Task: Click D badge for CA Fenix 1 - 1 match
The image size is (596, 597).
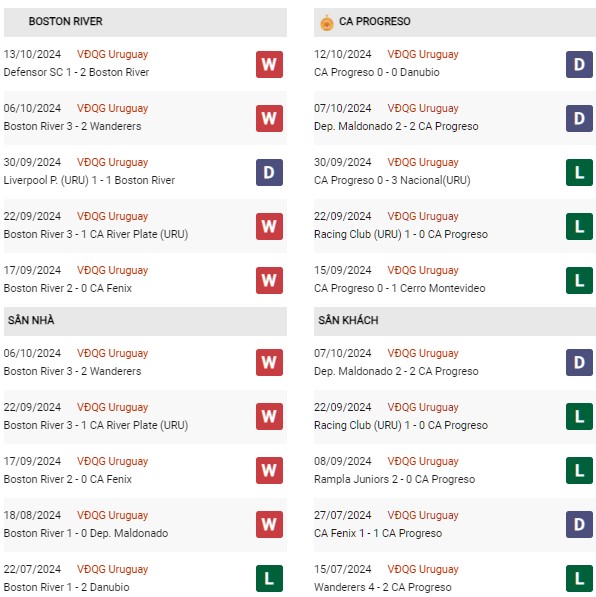Action: coord(579,525)
